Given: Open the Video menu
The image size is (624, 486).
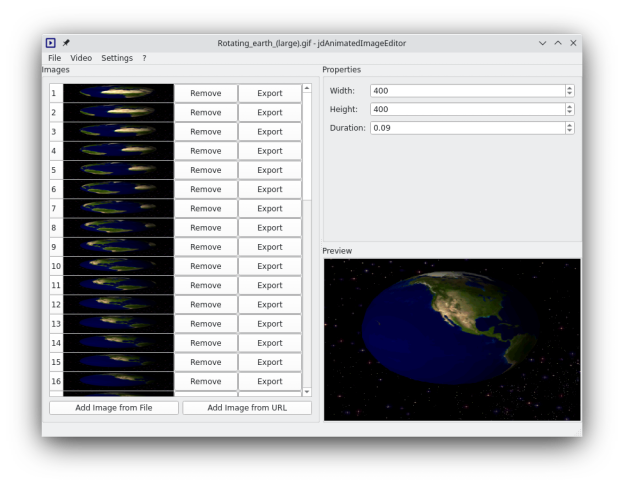Looking at the screenshot, I should coord(81,58).
